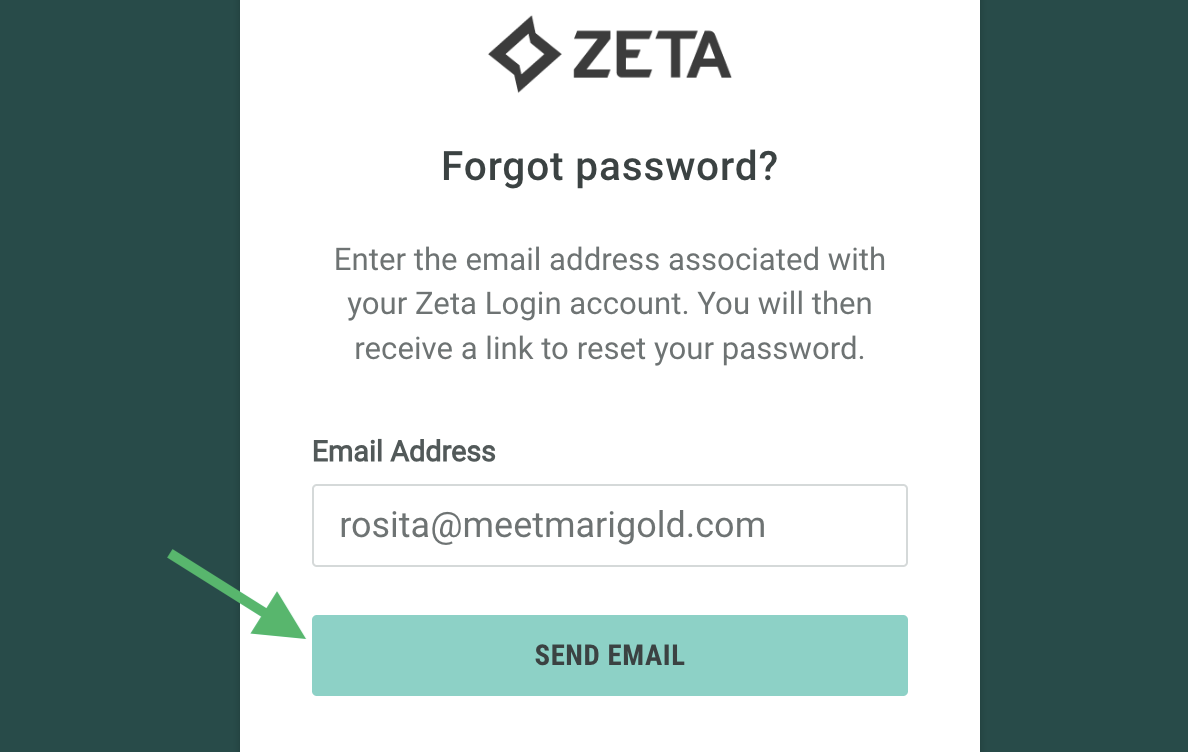Click the "receive a link to reset" line

click(609, 348)
